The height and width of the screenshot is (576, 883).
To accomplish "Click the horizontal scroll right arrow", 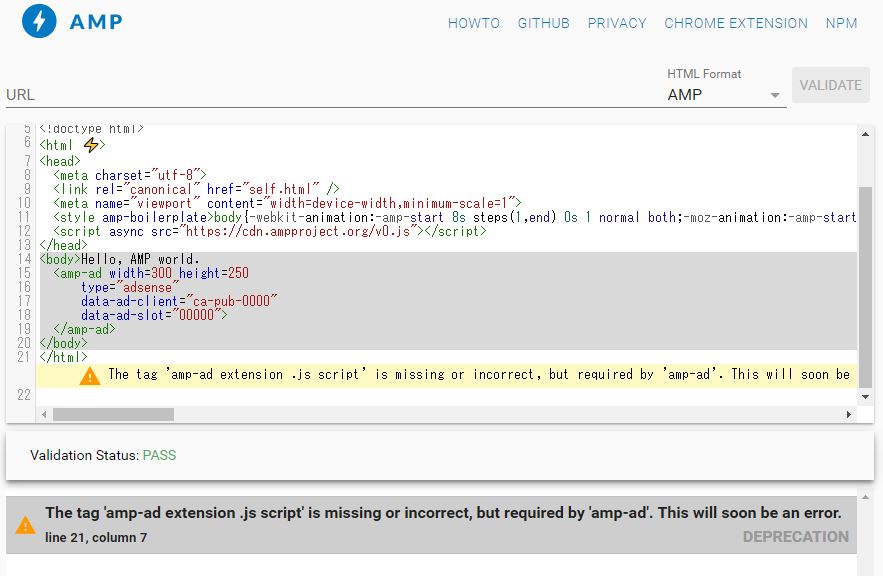I will tap(849, 414).
